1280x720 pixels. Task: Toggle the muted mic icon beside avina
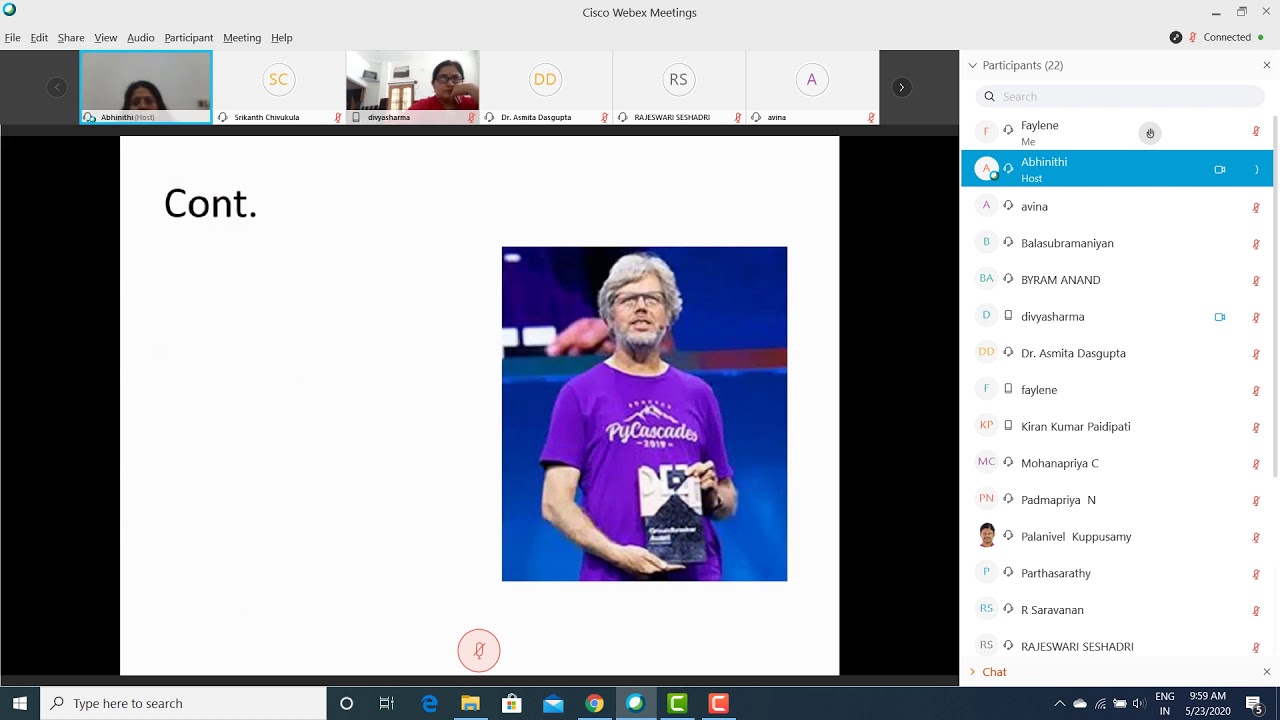pos(1256,207)
